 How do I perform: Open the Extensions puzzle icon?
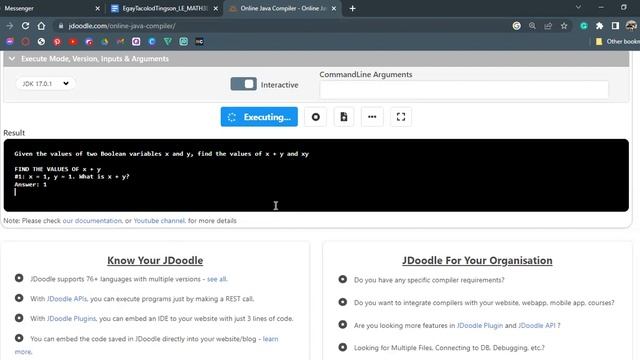(x=599, y=26)
